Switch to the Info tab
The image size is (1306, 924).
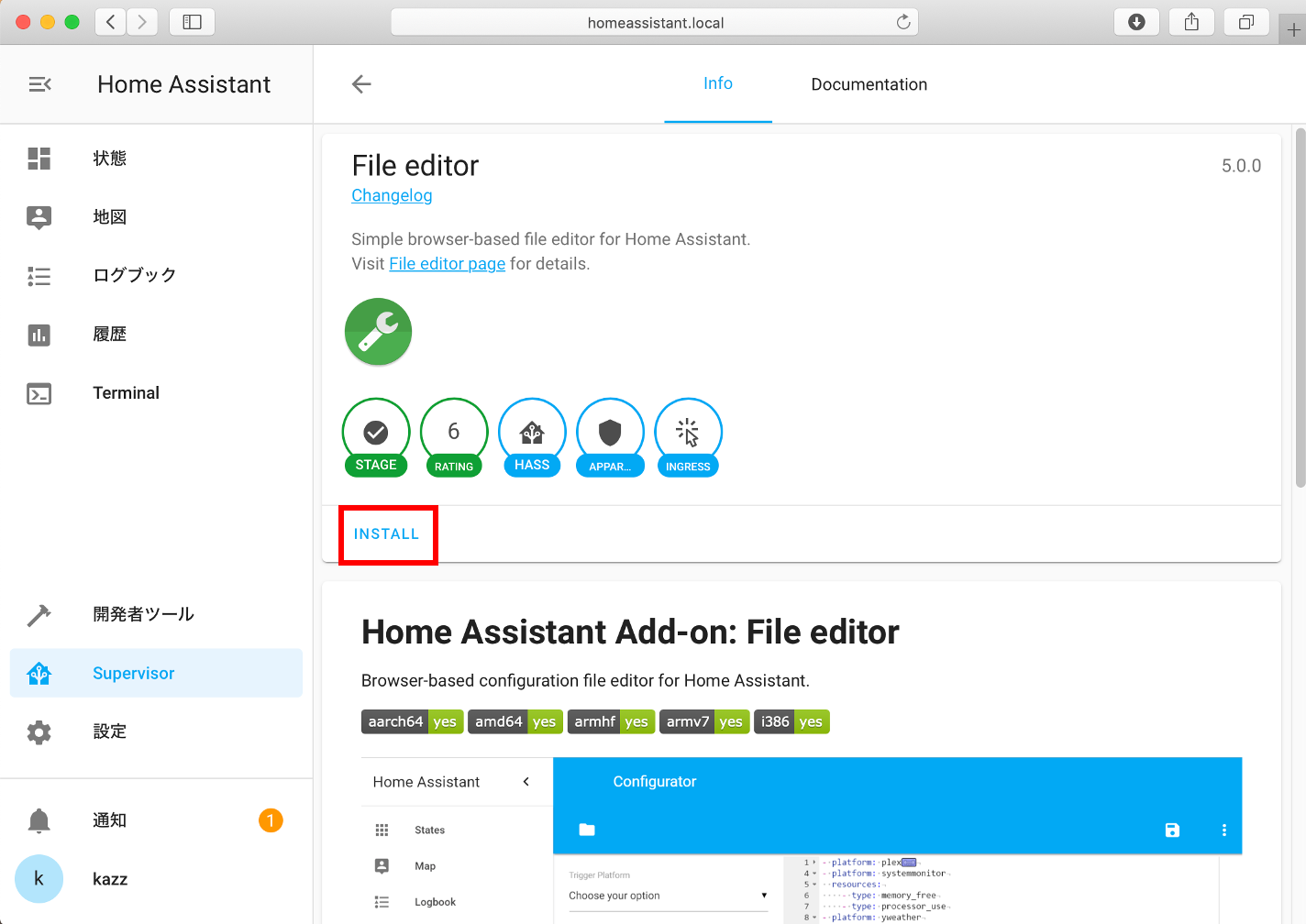point(718,84)
